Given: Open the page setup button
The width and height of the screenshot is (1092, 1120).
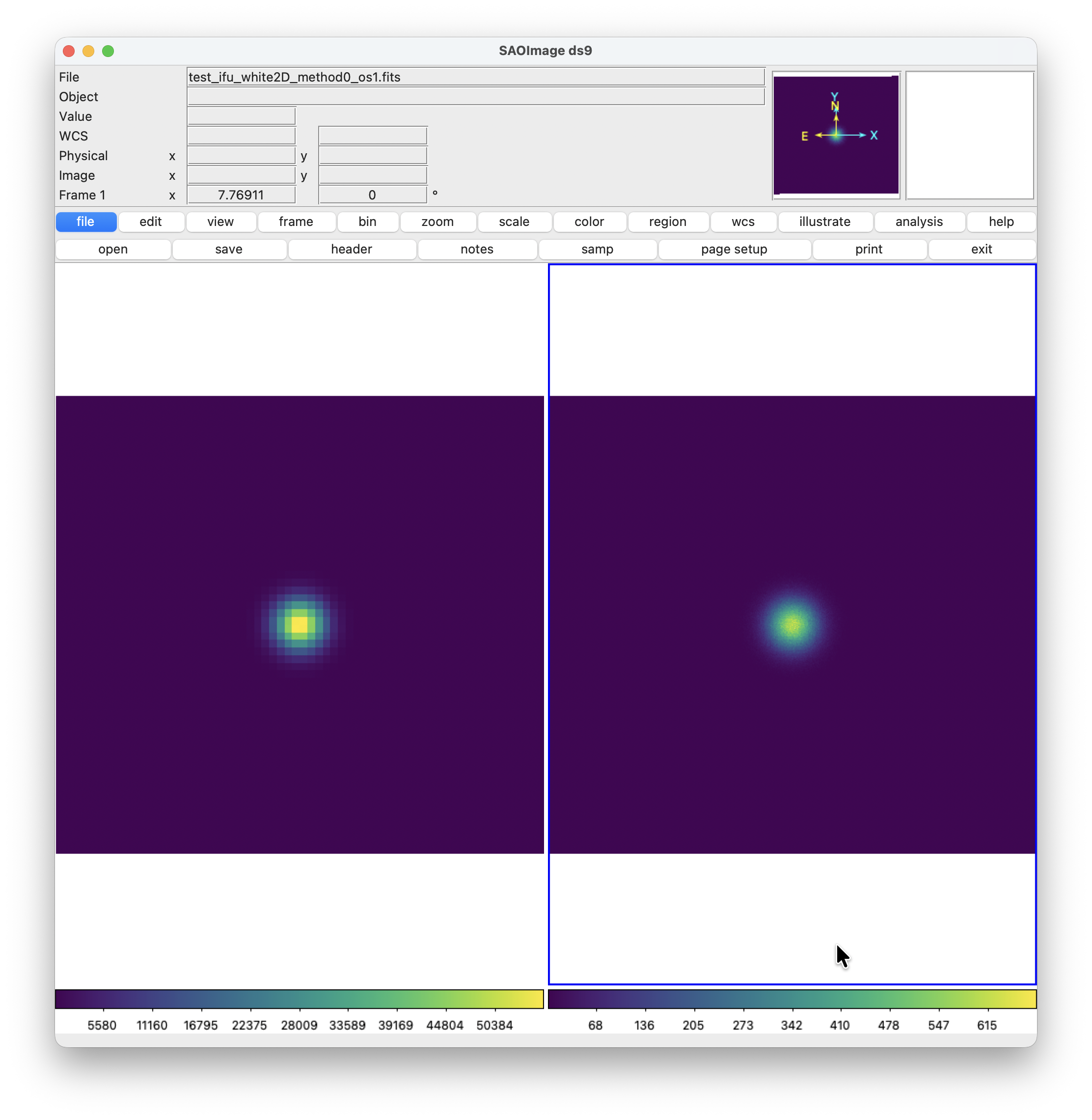Looking at the screenshot, I should [734, 249].
